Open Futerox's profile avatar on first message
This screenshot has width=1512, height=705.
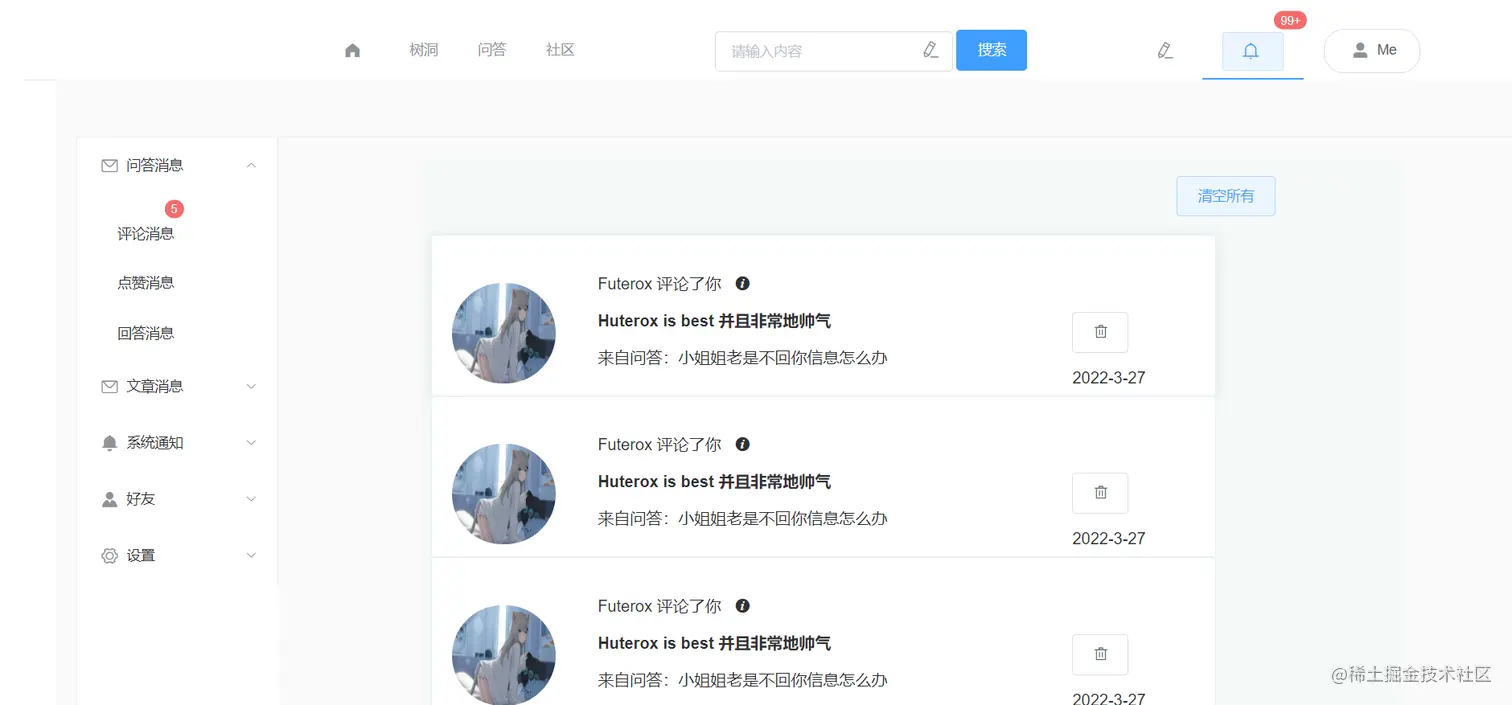[504, 332]
